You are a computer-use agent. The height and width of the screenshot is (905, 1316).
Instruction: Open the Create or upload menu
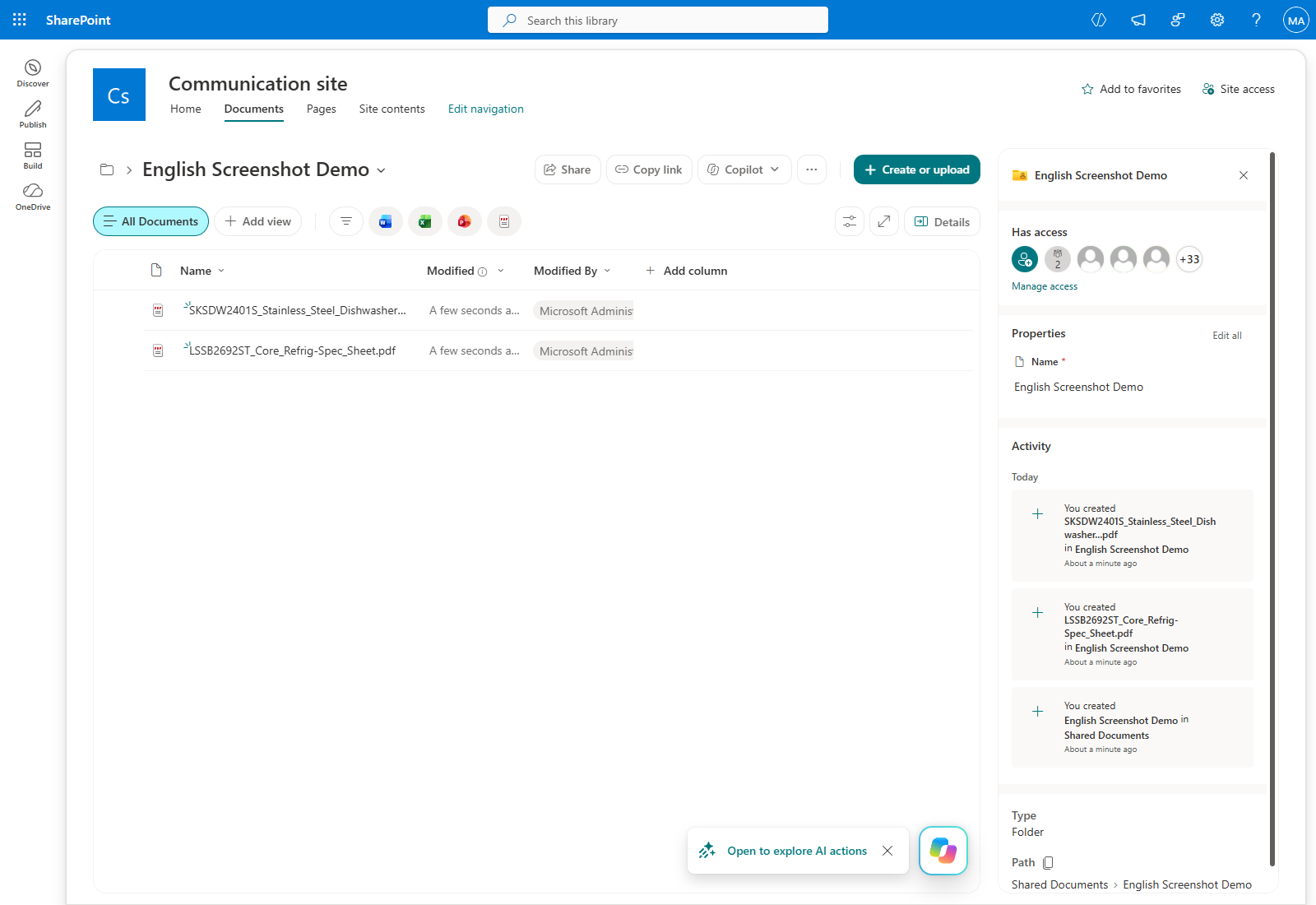tap(917, 169)
